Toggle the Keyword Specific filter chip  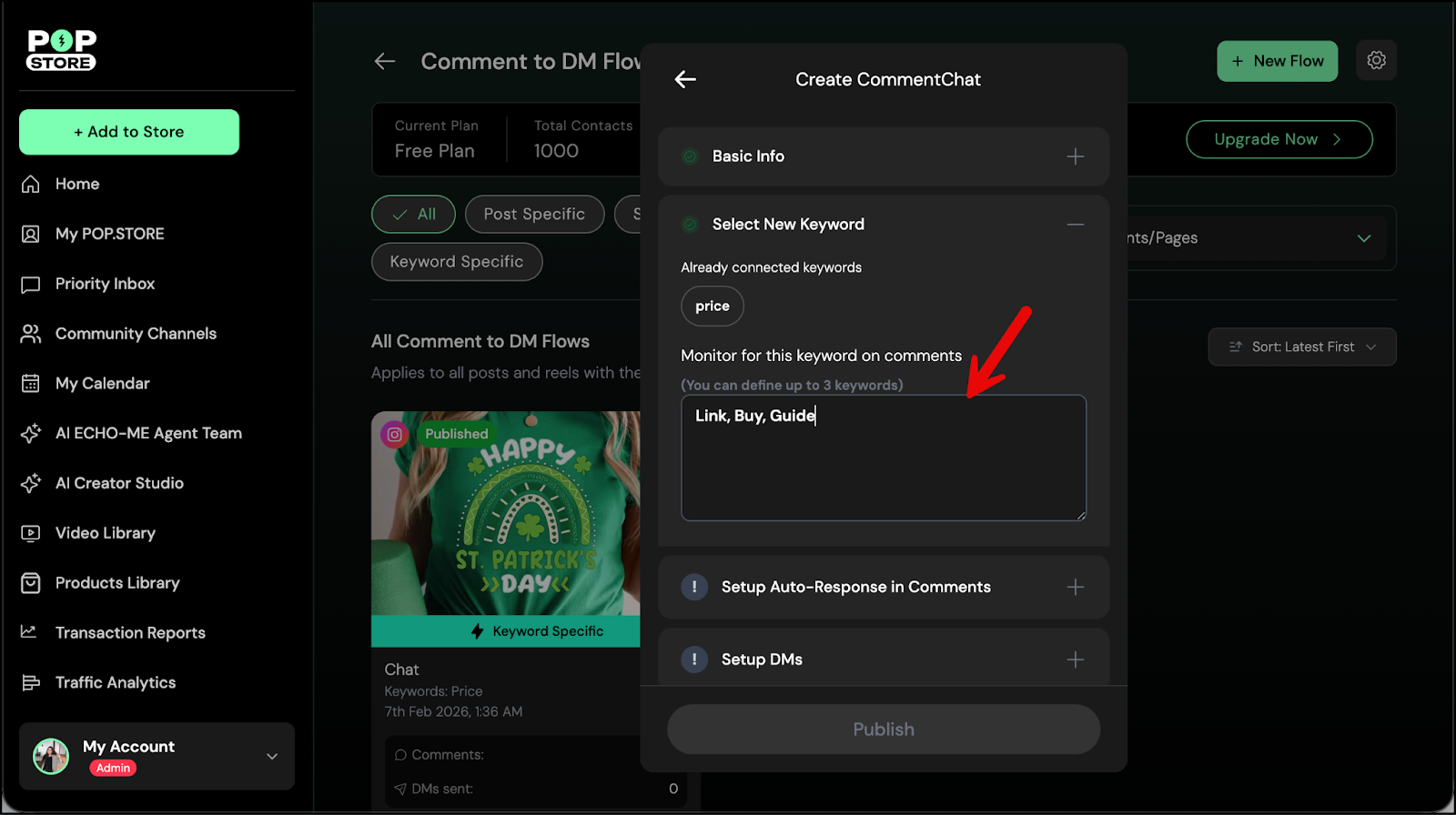pos(457,262)
